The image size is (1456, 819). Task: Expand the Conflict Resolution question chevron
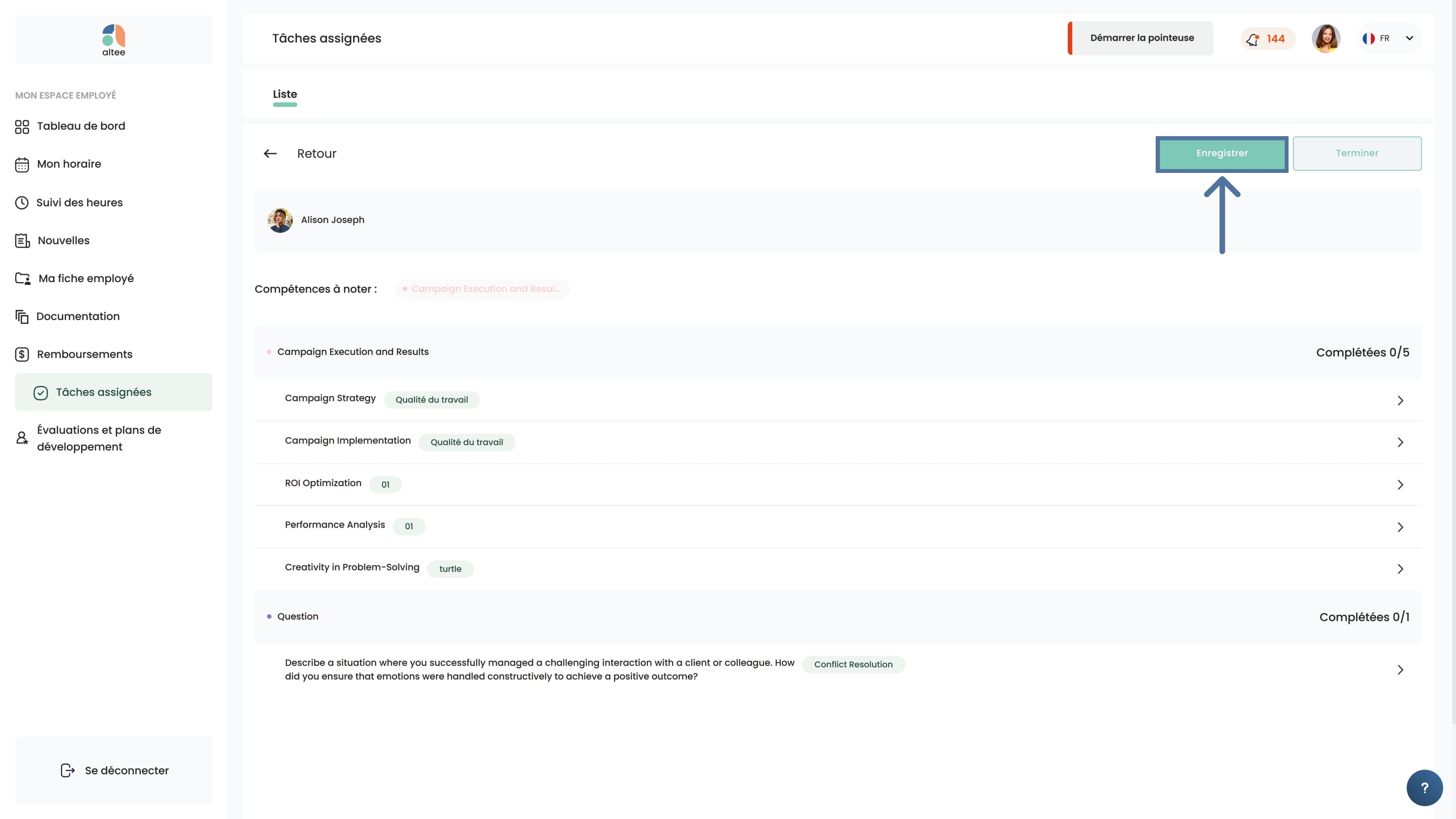[x=1400, y=670]
